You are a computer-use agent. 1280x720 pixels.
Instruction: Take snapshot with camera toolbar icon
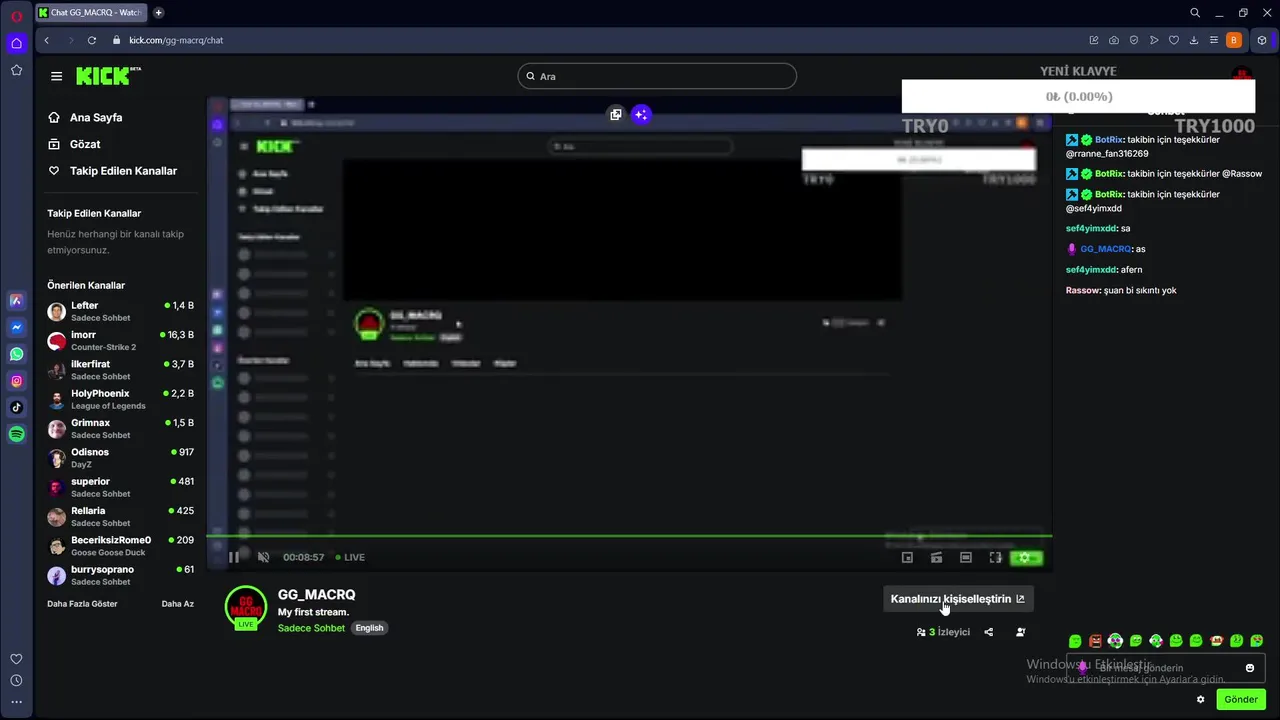pyautogui.click(x=1114, y=40)
